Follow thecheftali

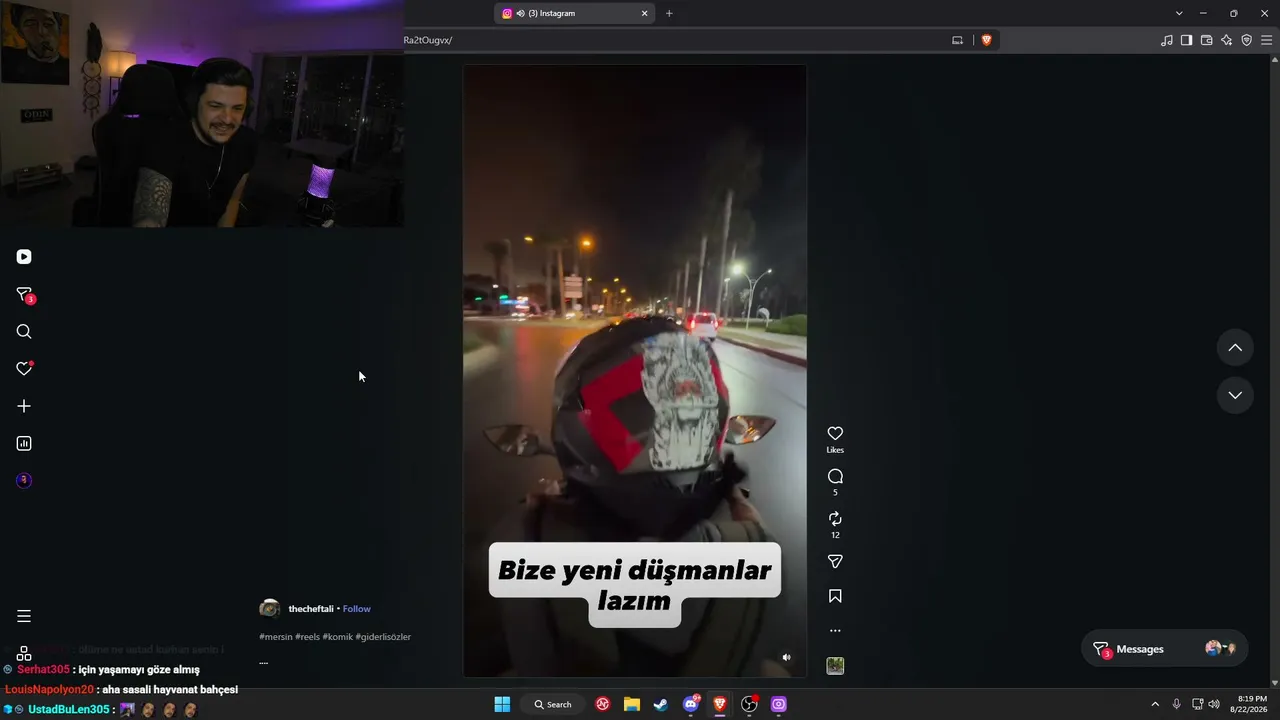(357, 609)
